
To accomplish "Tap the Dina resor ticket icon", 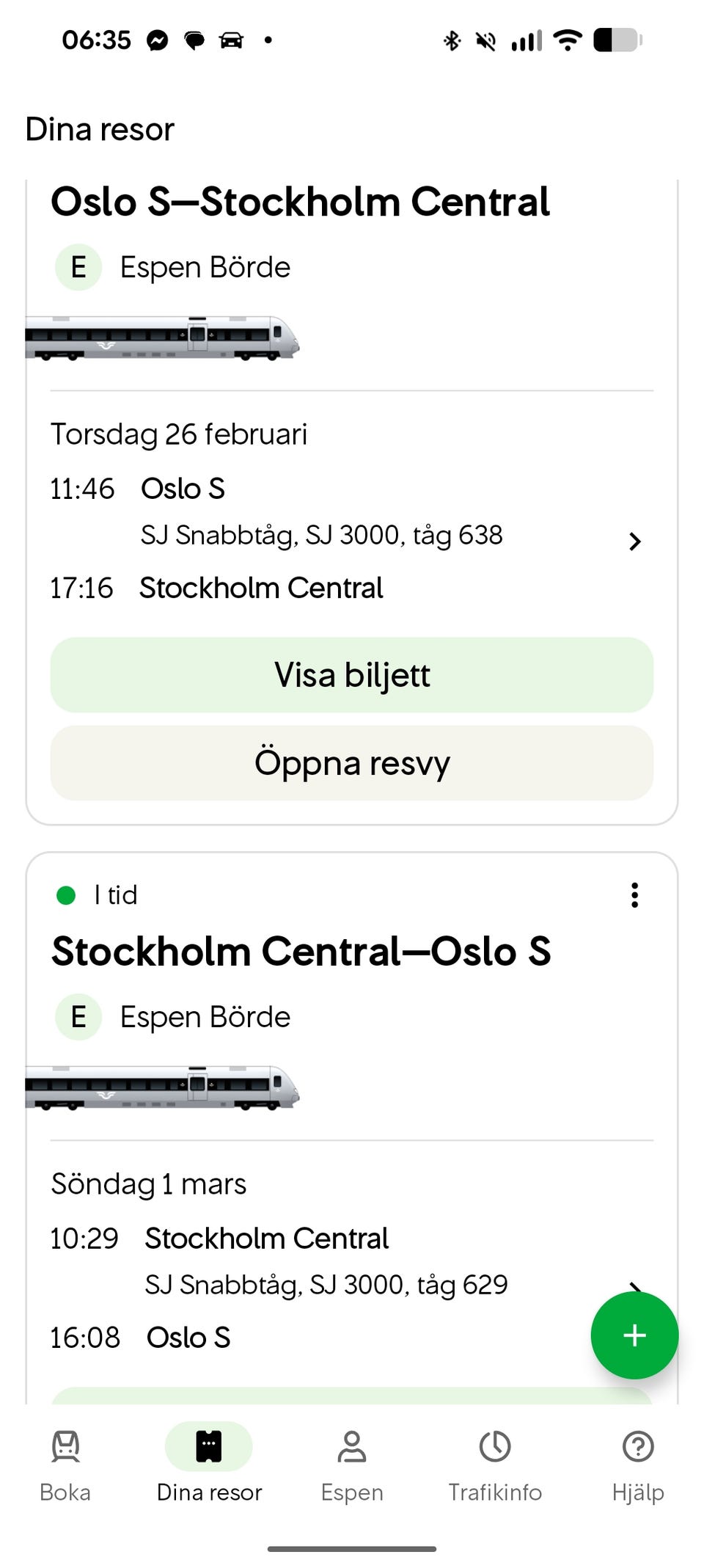I will (209, 1447).
